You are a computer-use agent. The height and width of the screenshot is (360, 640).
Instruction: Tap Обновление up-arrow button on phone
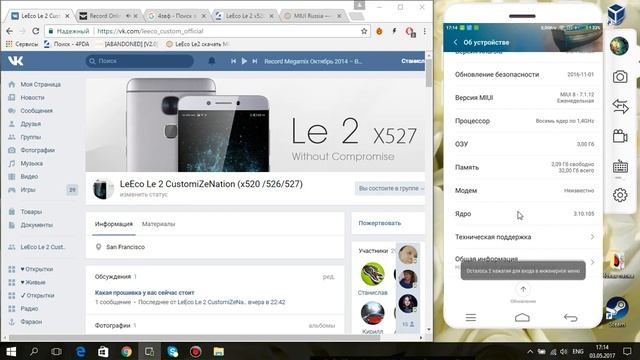(x=523, y=289)
